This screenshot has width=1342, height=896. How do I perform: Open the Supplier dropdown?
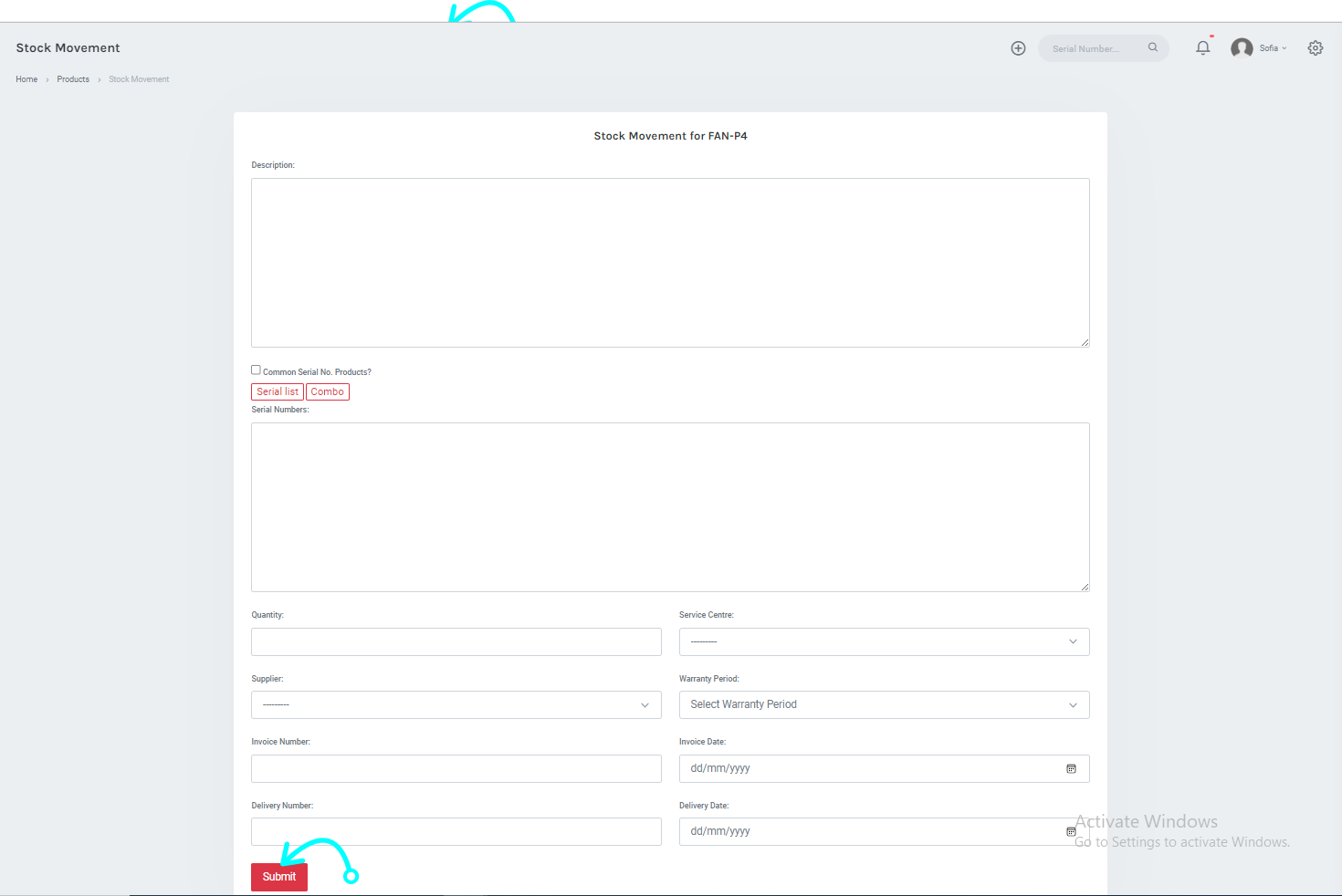pos(456,704)
